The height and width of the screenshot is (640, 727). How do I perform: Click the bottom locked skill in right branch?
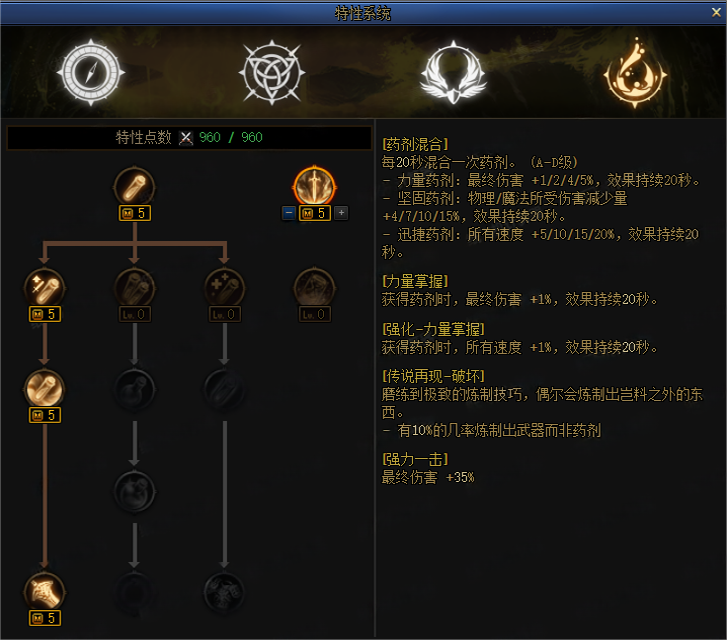(224, 592)
